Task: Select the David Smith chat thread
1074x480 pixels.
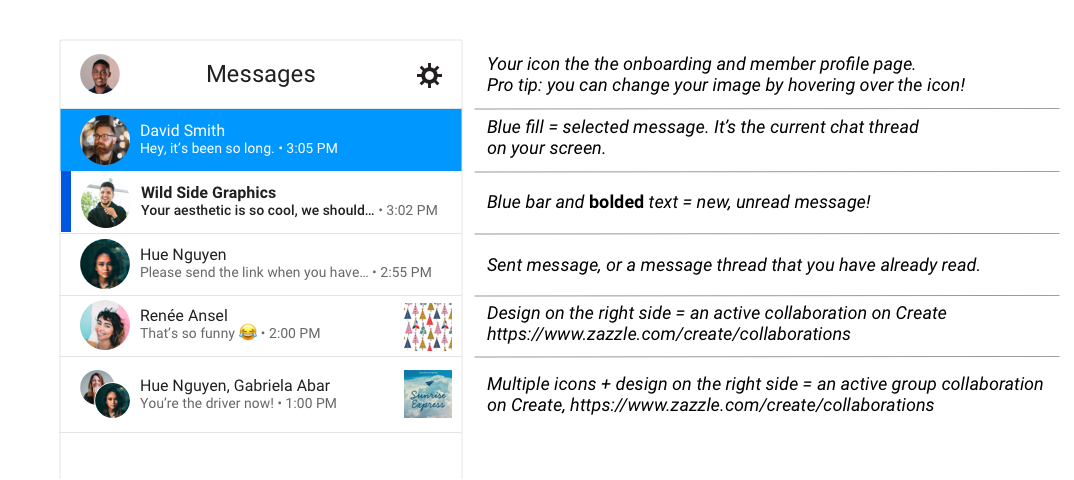Action: pos(261,140)
